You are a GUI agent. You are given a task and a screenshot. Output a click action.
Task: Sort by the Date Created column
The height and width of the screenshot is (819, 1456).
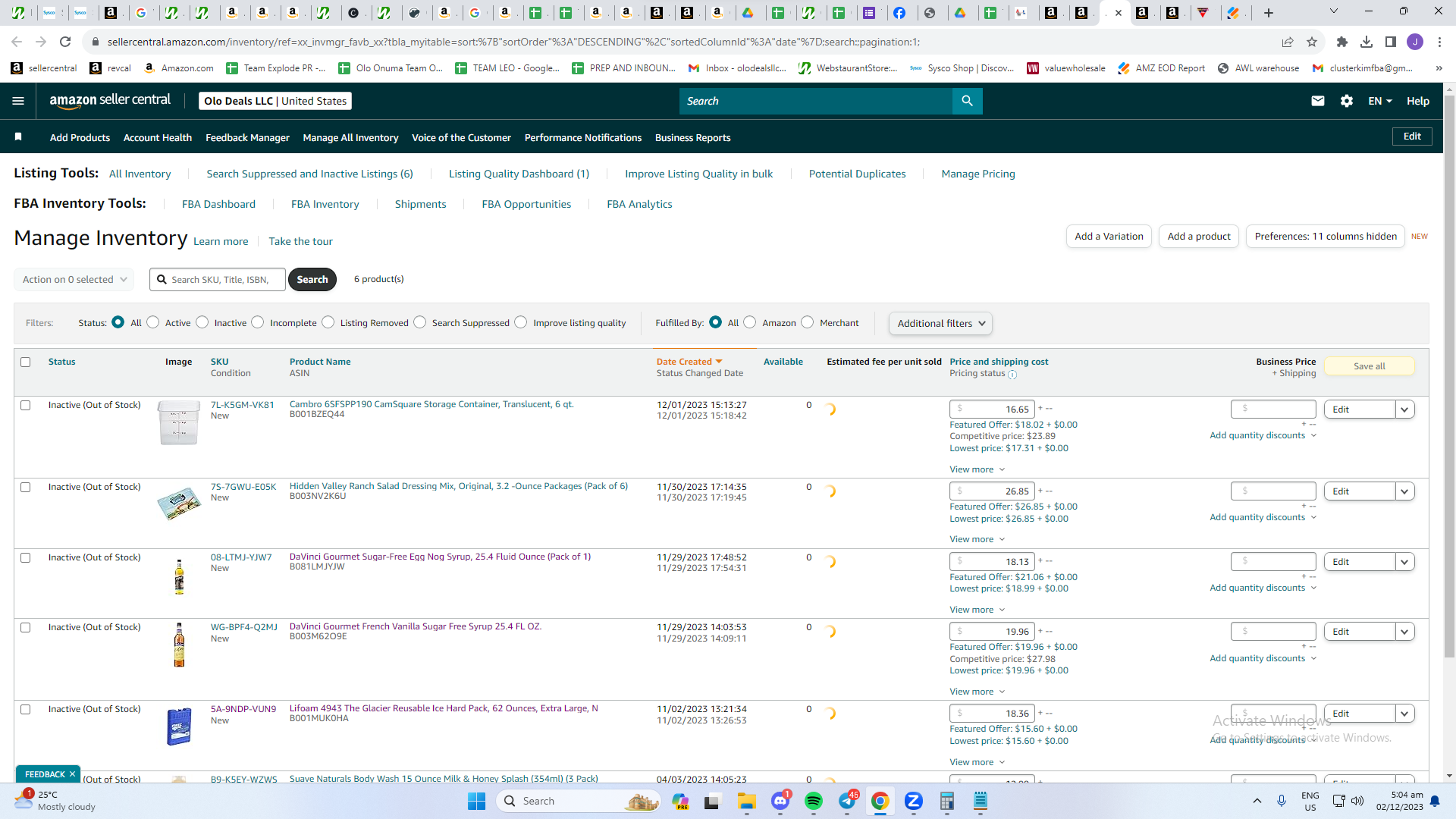click(689, 362)
